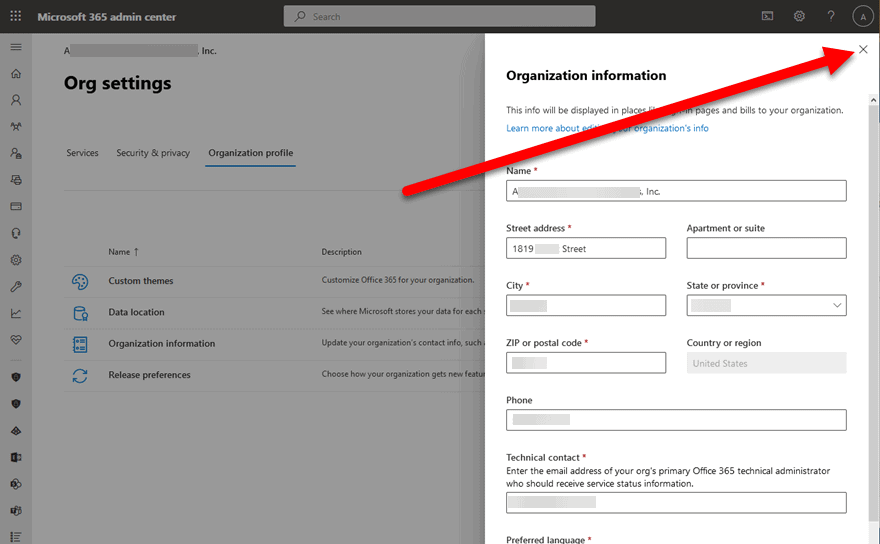Click the Phone input field
880x544 pixels.
point(676,420)
